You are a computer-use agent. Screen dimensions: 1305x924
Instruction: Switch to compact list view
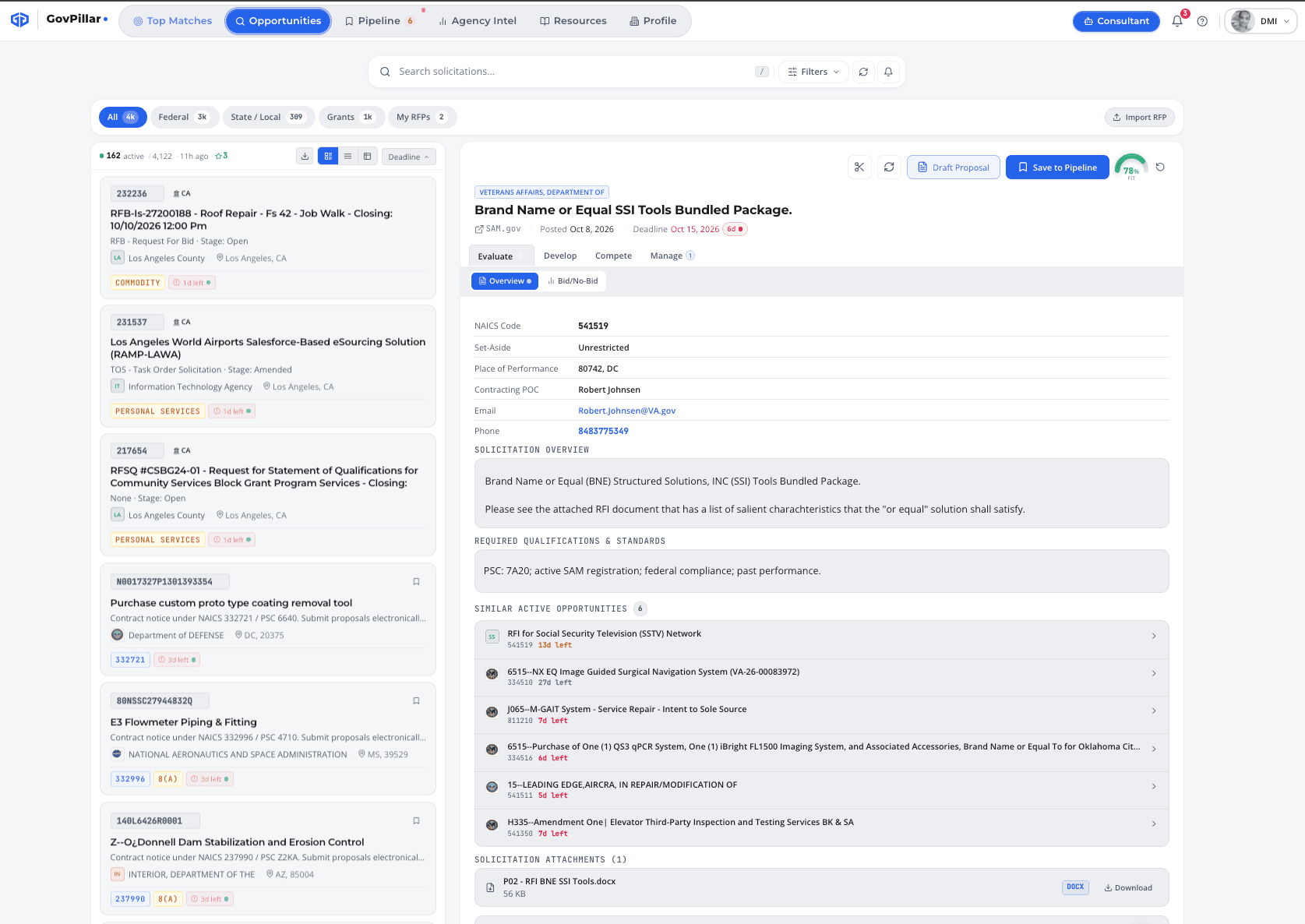click(347, 157)
